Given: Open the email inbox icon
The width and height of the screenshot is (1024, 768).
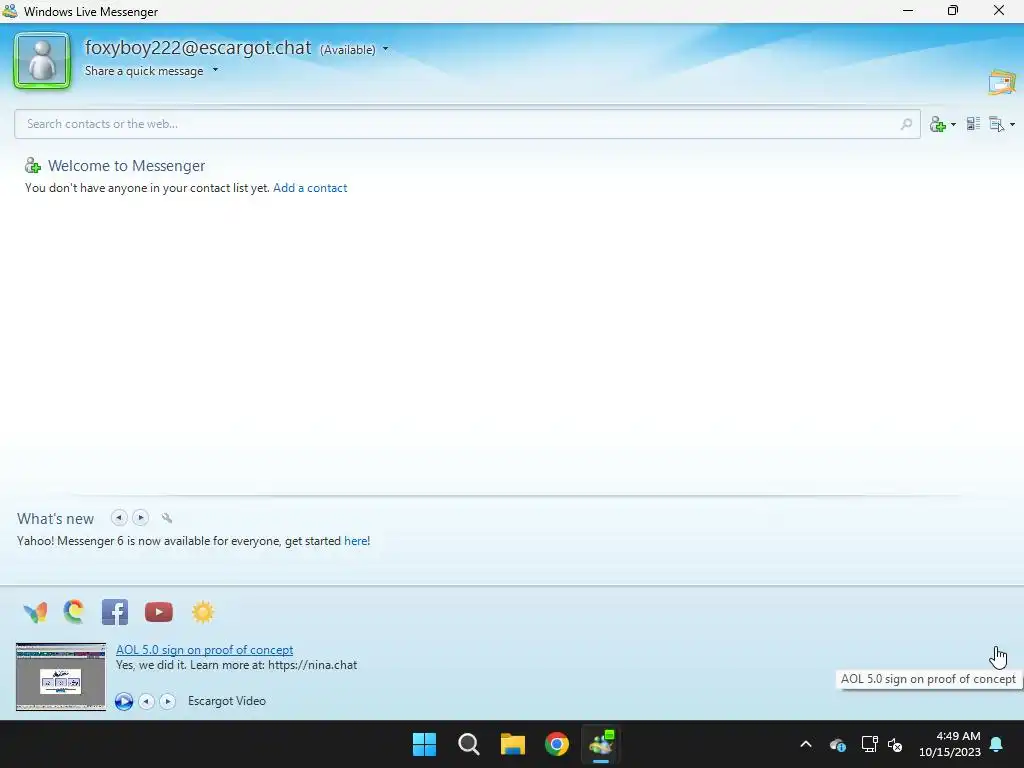Looking at the screenshot, I should 1002,83.
